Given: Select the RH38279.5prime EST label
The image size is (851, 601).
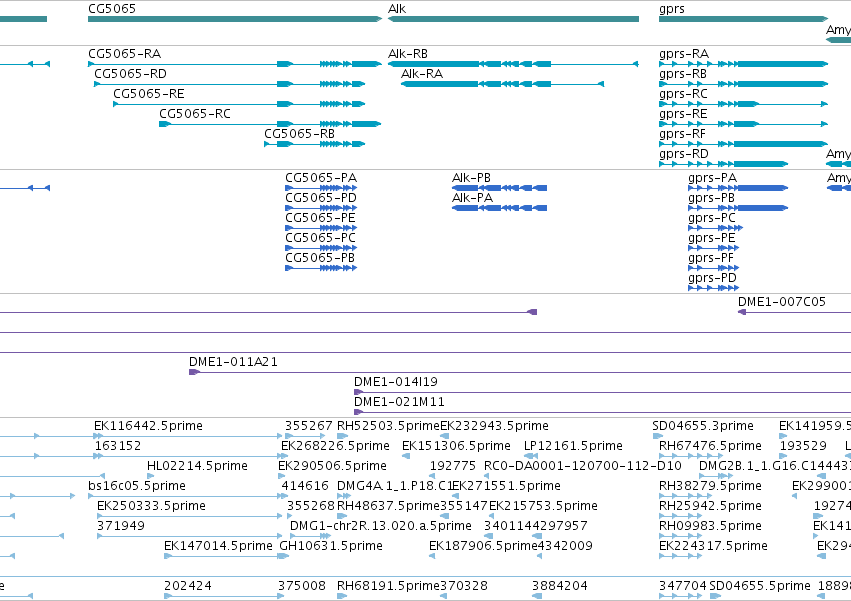Looking at the screenshot, I should [x=710, y=486].
